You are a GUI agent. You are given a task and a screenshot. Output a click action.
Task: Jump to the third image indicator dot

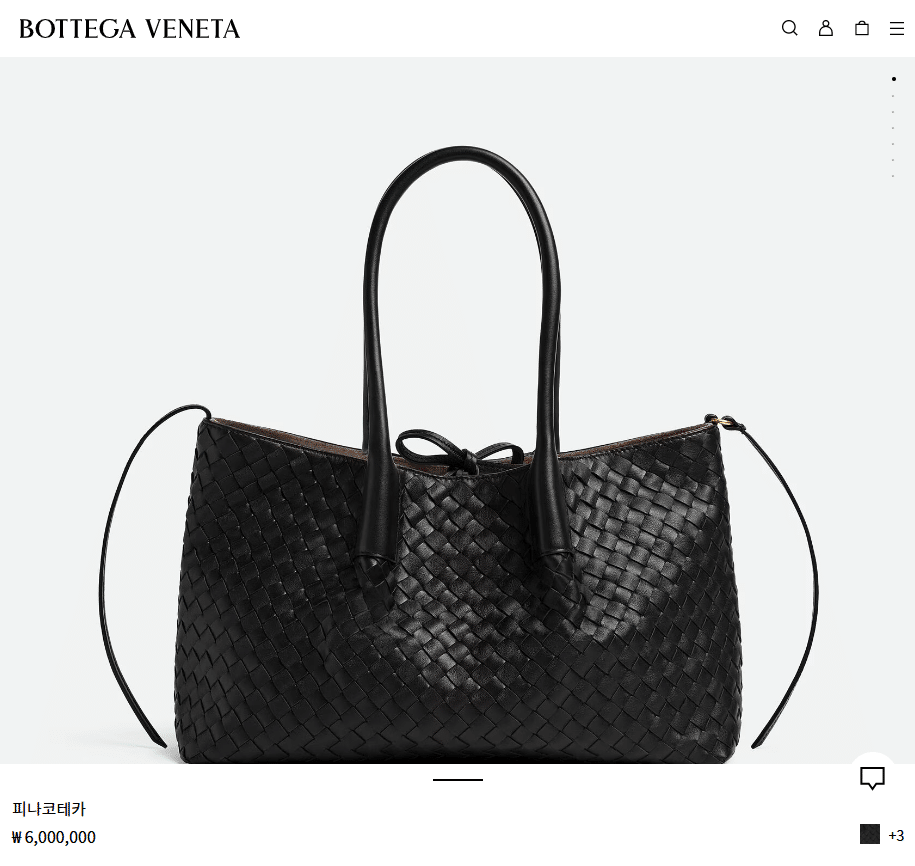[x=893, y=111]
